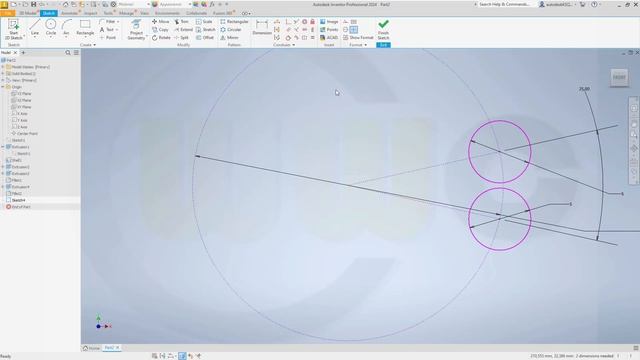Expand the Solid Bodies node
This screenshot has height=360, width=640.
coord(3,73)
